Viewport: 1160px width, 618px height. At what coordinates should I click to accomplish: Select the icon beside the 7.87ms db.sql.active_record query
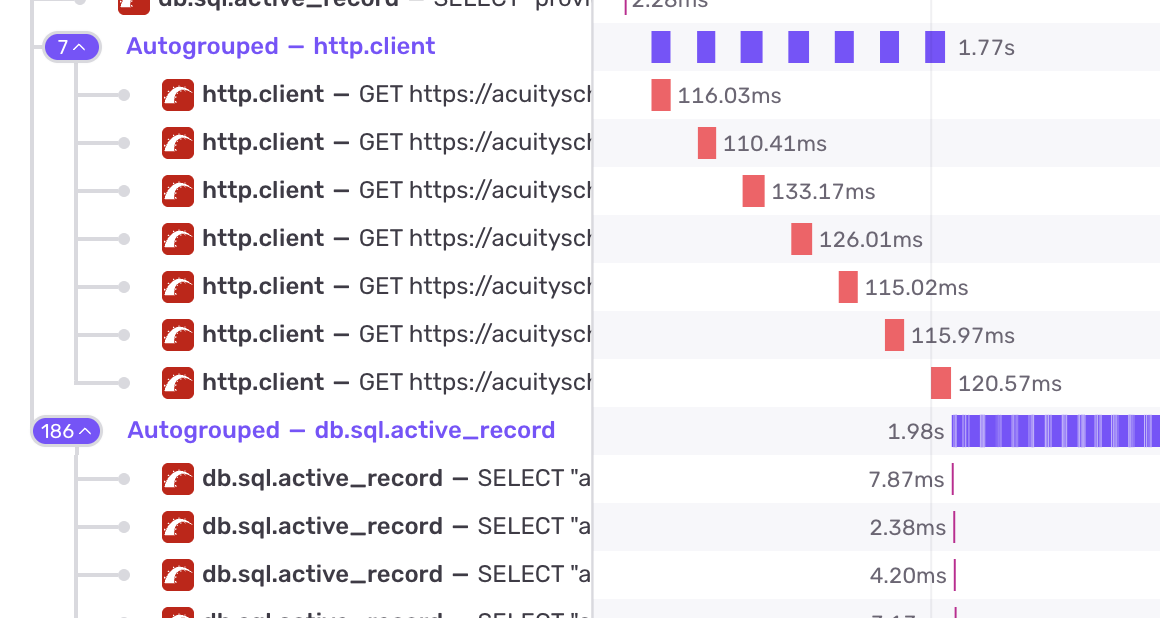point(177,478)
